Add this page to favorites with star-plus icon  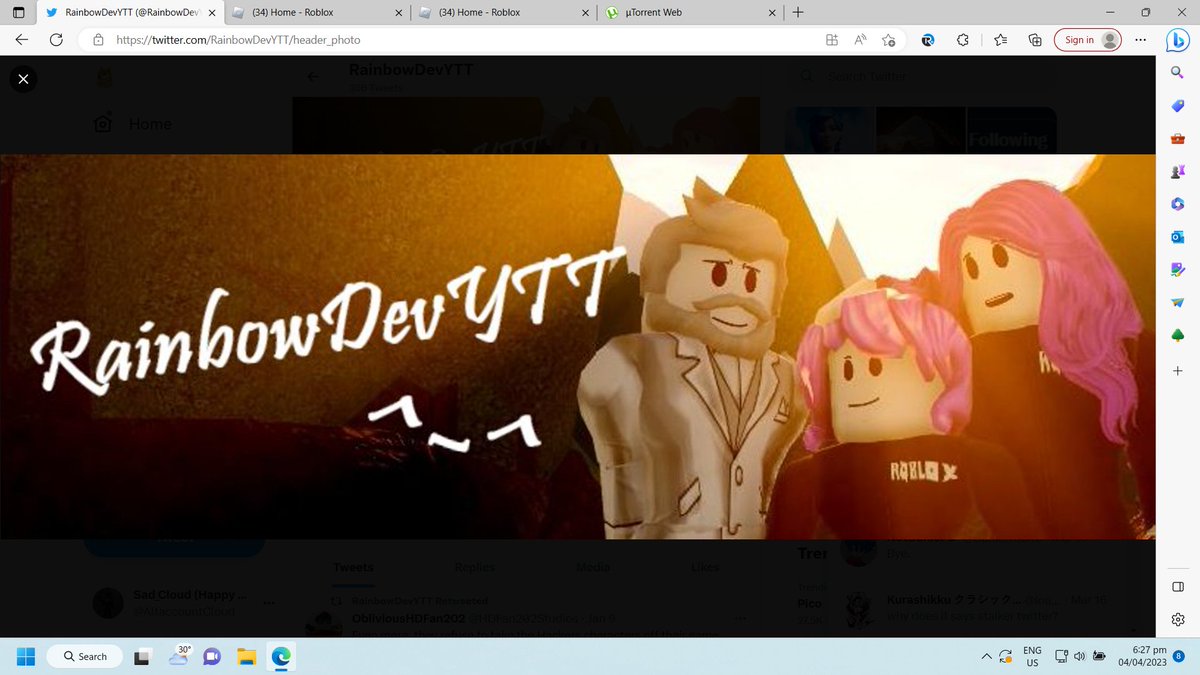888,40
